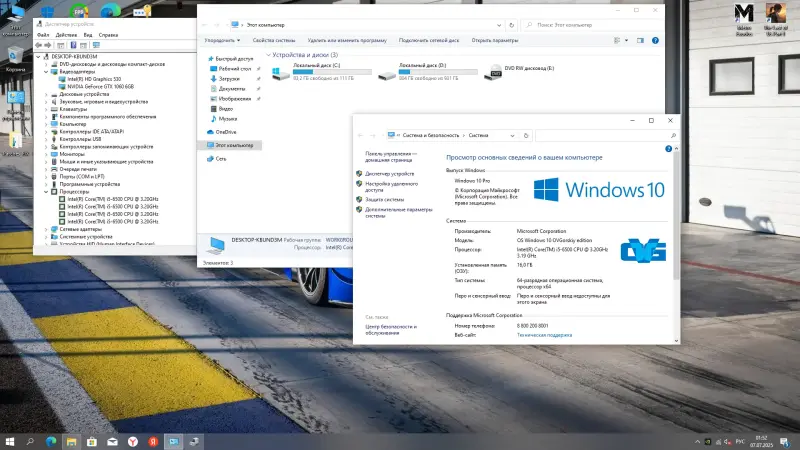Open Дополнительные параметры системы link

click(x=398, y=213)
